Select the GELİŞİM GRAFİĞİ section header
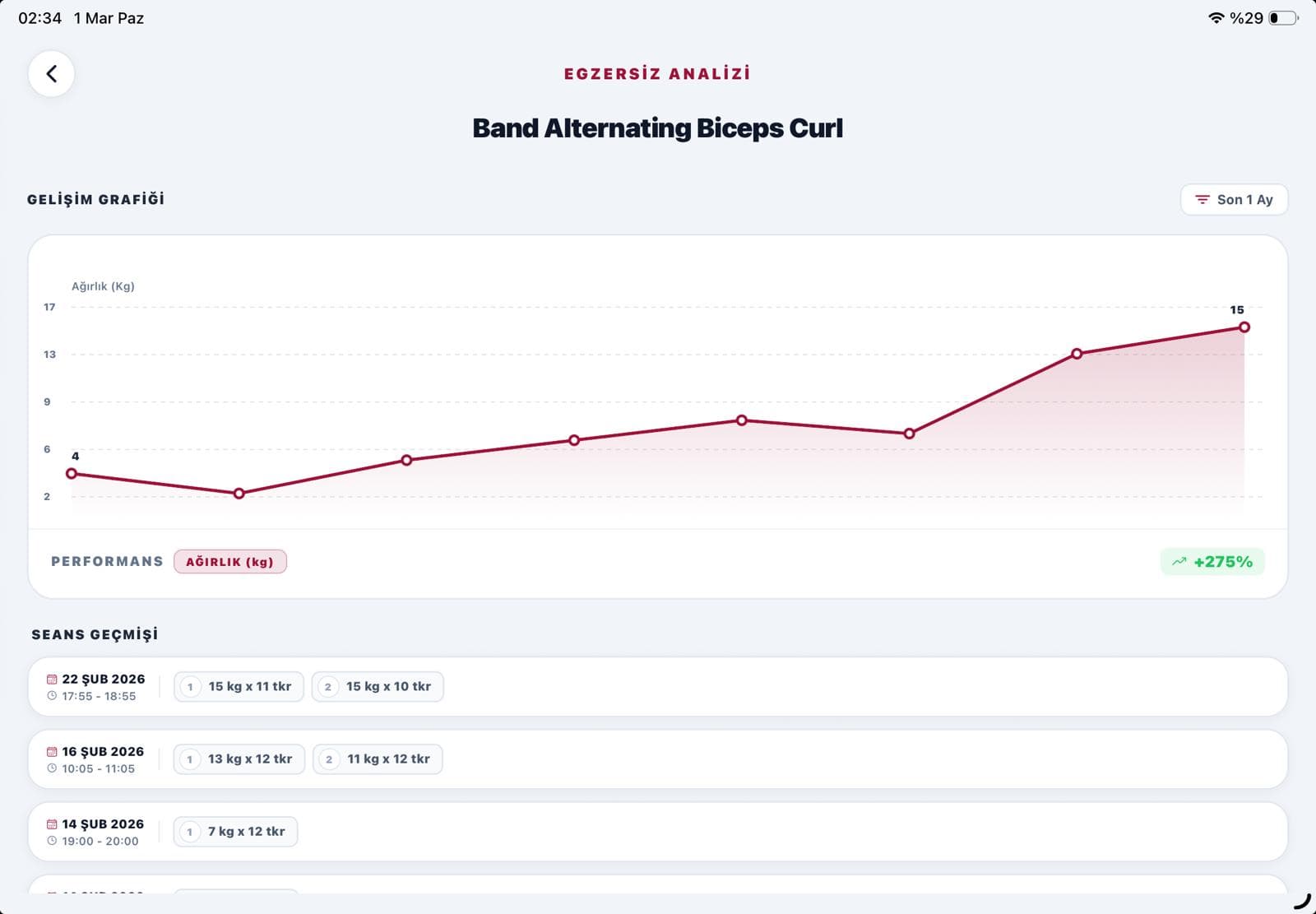The image size is (1316, 914). [95, 198]
